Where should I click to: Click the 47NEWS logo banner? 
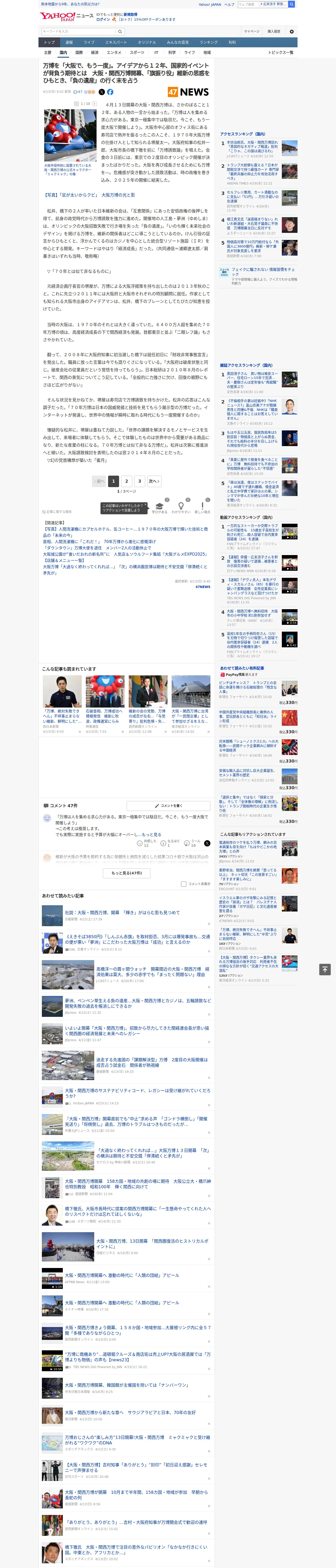point(188,92)
